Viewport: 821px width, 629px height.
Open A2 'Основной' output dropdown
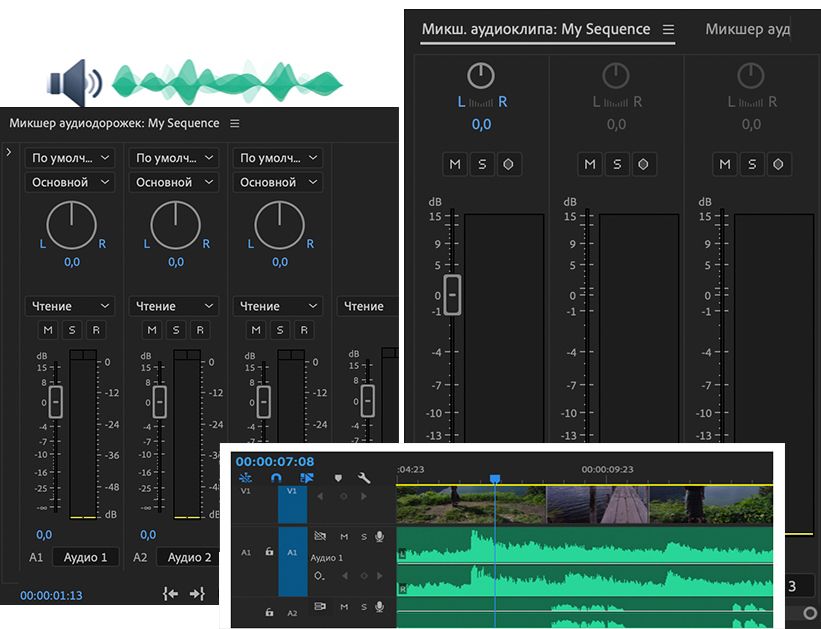tap(174, 182)
